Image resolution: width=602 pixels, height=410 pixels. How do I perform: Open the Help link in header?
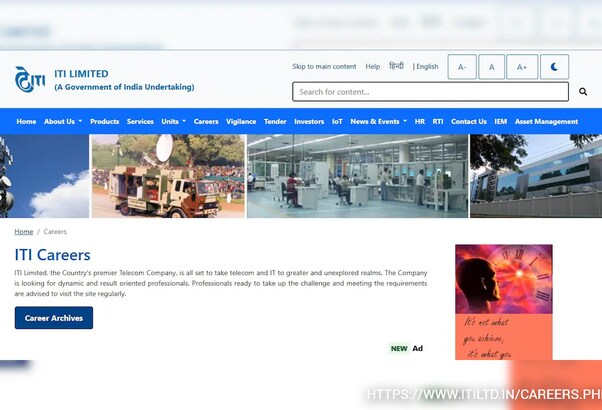click(x=373, y=67)
